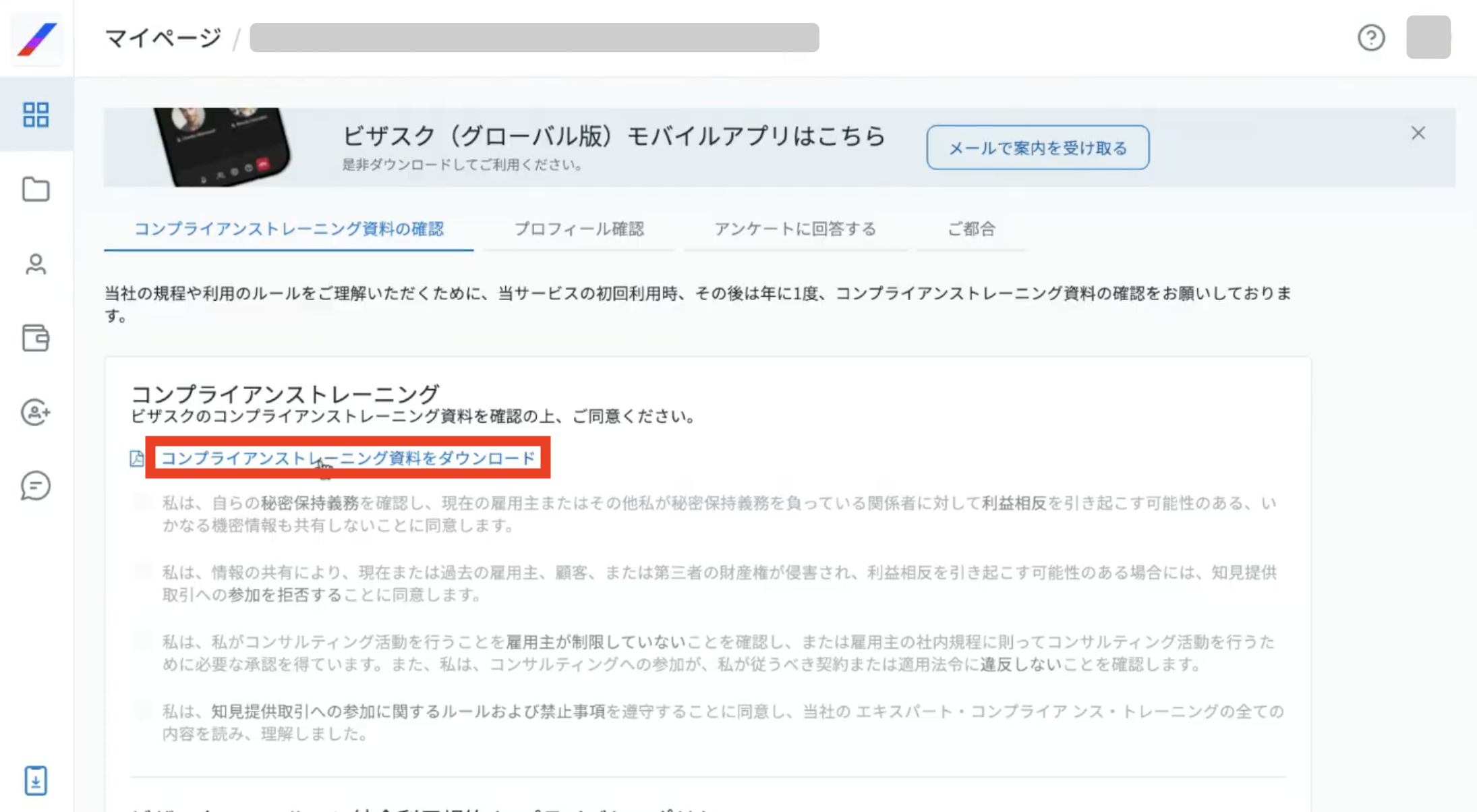Click コンプライアンストレーニング資料をダウンロード link

[x=348, y=458]
